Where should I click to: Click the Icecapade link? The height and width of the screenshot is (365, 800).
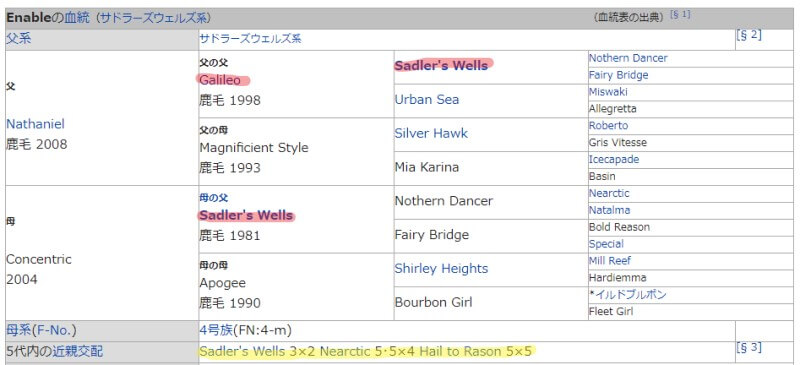click(x=614, y=159)
